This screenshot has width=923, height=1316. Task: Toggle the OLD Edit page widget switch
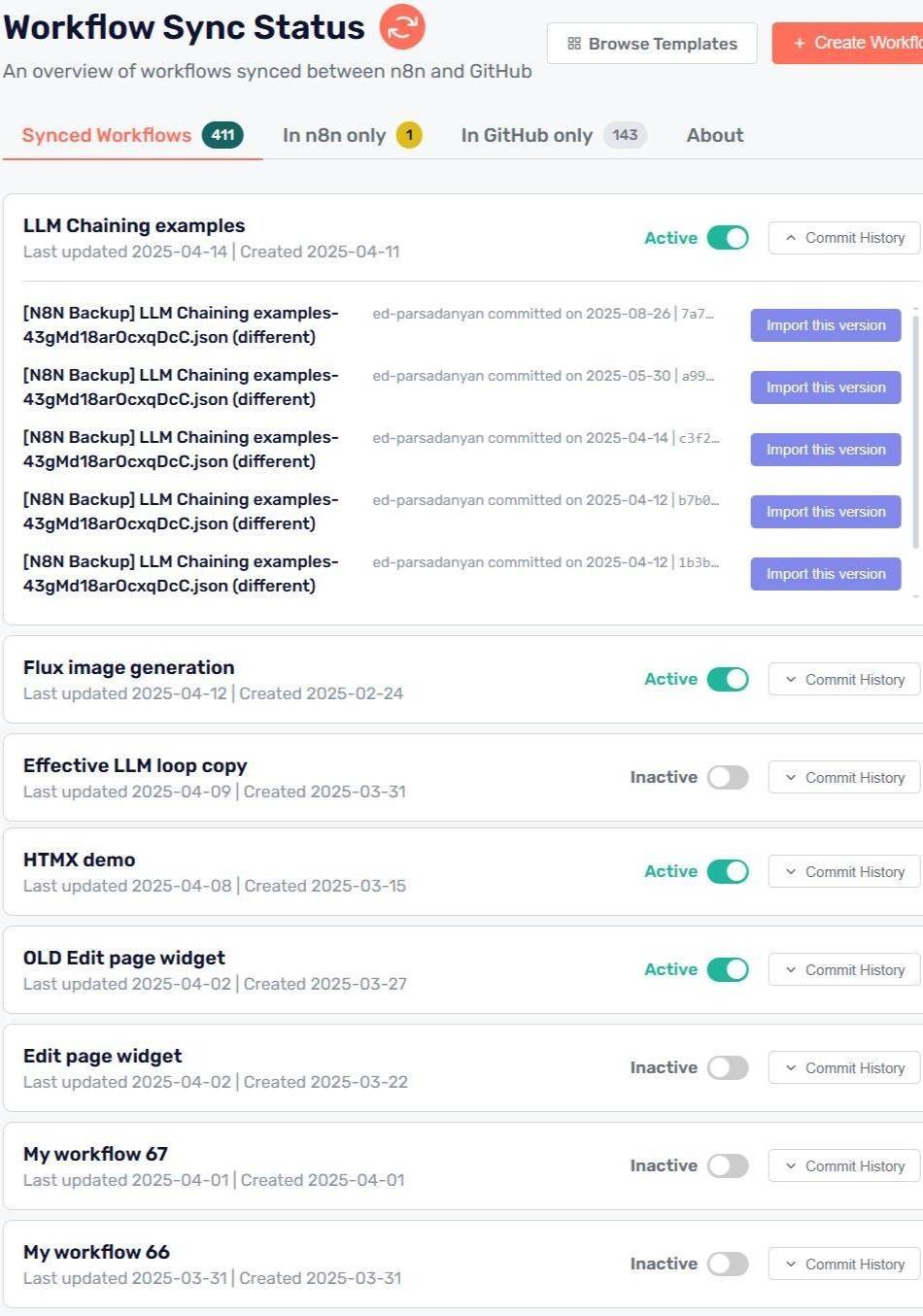pyautogui.click(x=728, y=969)
